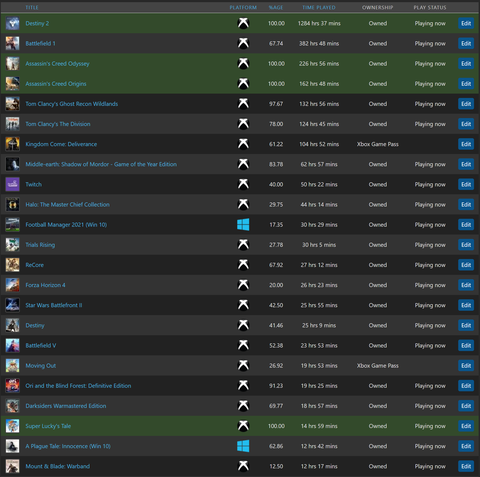Click the Xbox icon for Super Lucky's Tale
The image size is (480, 477).
click(x=243, y=426)
